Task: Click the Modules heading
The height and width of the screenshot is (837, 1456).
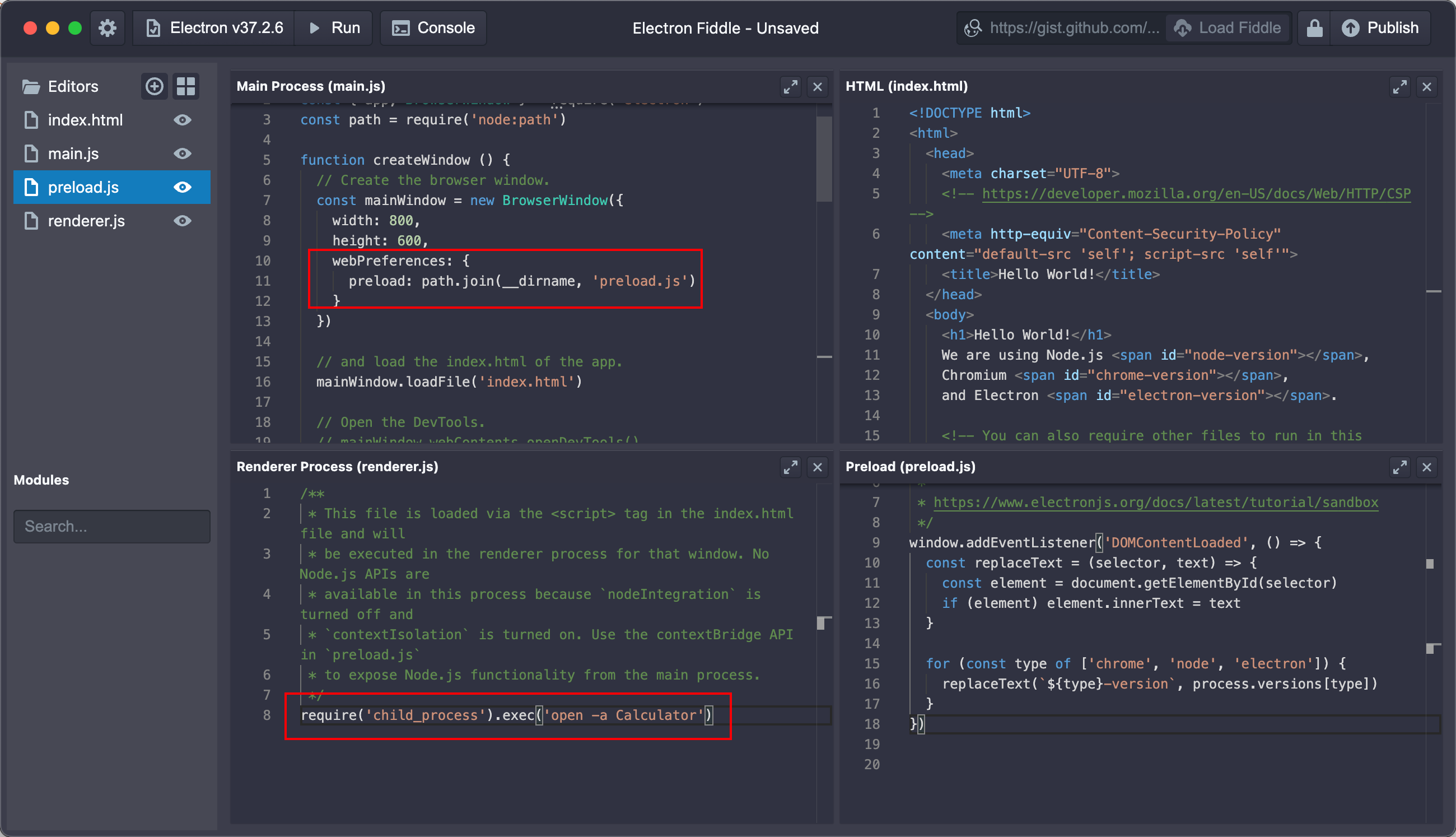Action: coord(41,480)
